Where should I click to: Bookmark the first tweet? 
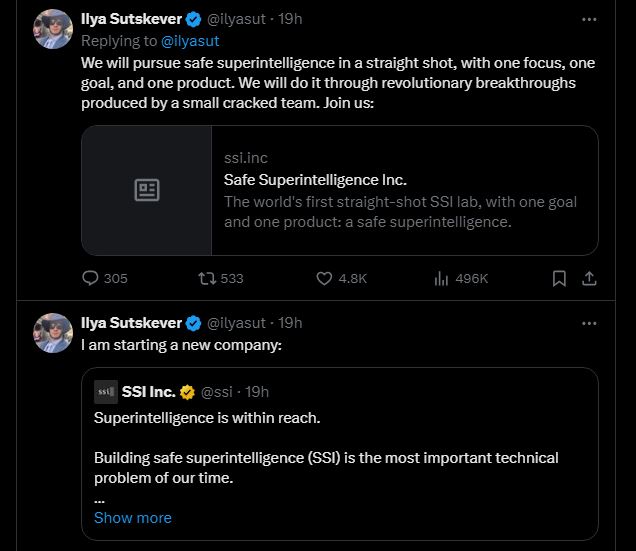pyautogui.click(x=559, y=278)
